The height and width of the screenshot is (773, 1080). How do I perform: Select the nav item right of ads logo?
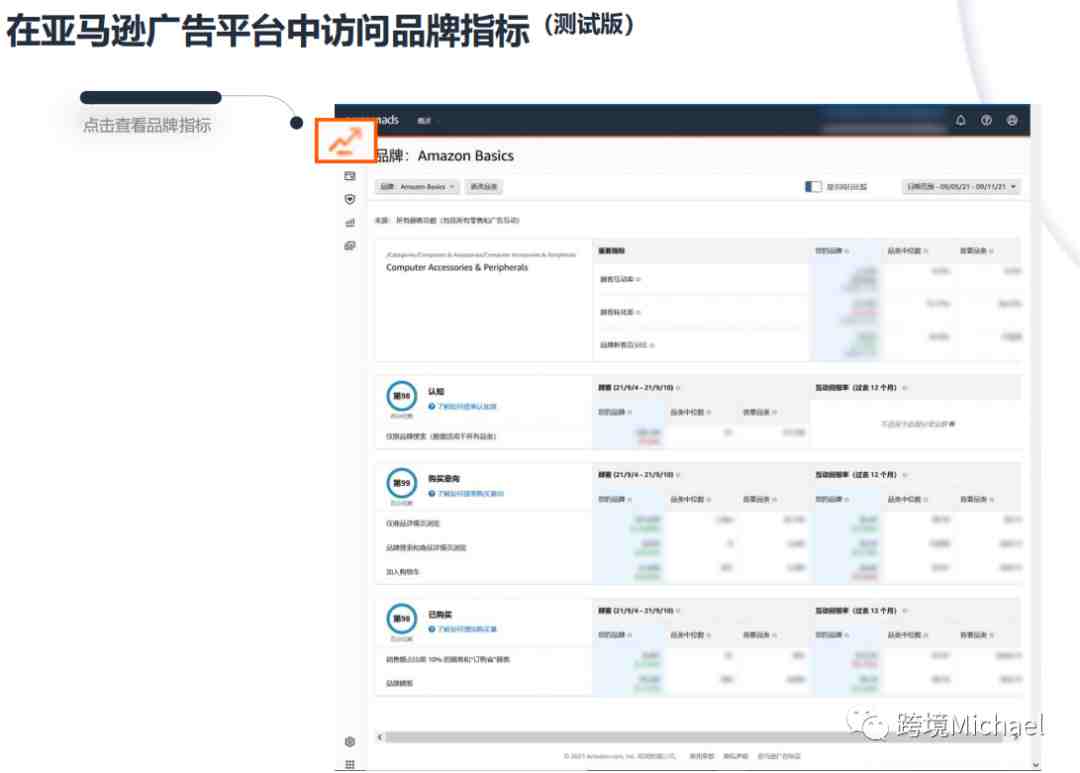pyautogui.click(x=424, y=121)
